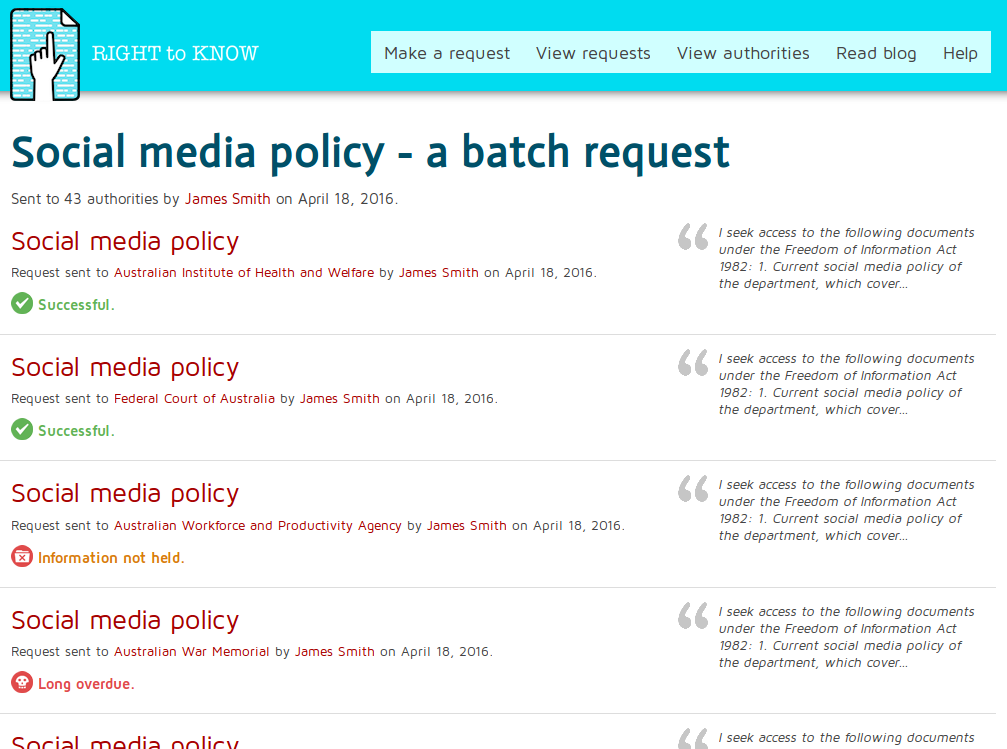Click green Successful checkmark icon for Health and Welfare

coord(22,303)
